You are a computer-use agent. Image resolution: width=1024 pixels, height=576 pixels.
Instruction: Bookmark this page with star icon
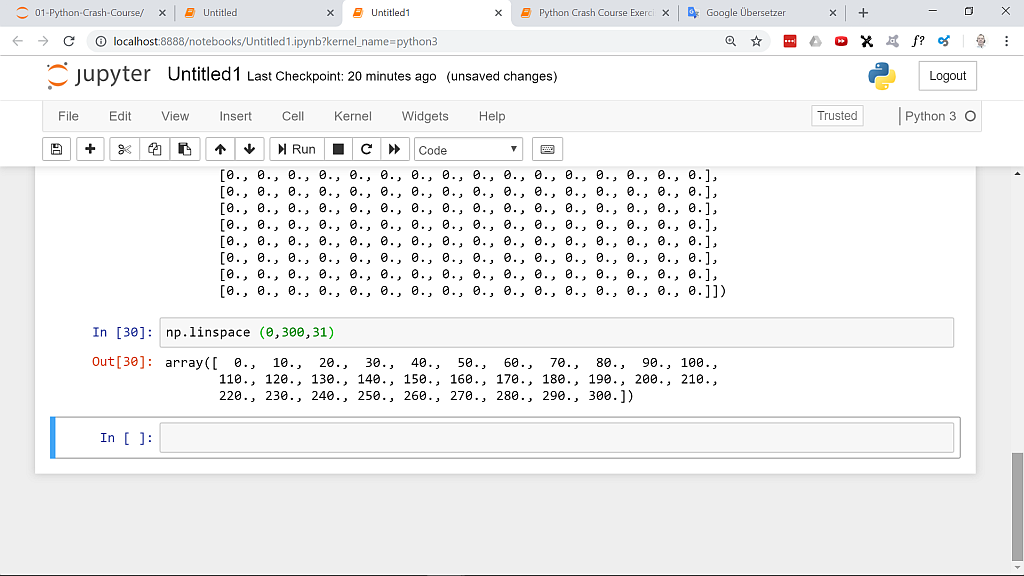coord(756,41)
